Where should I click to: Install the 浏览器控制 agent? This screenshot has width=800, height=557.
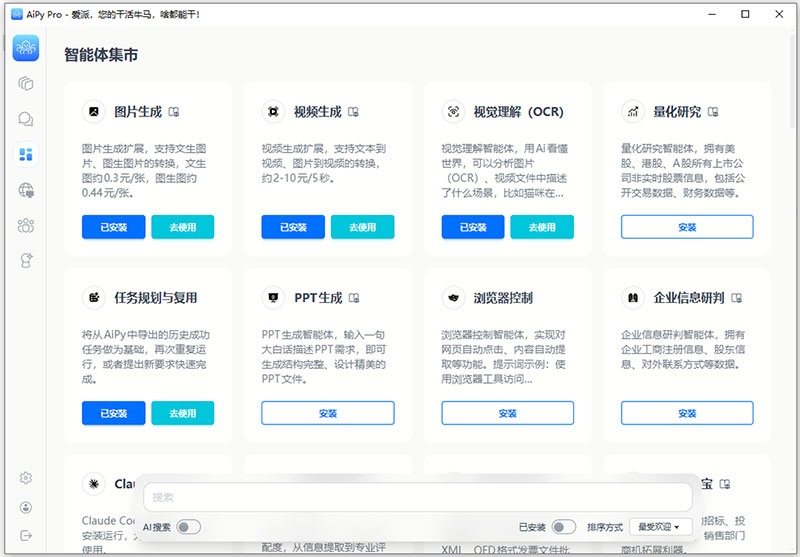coord(507,413)
